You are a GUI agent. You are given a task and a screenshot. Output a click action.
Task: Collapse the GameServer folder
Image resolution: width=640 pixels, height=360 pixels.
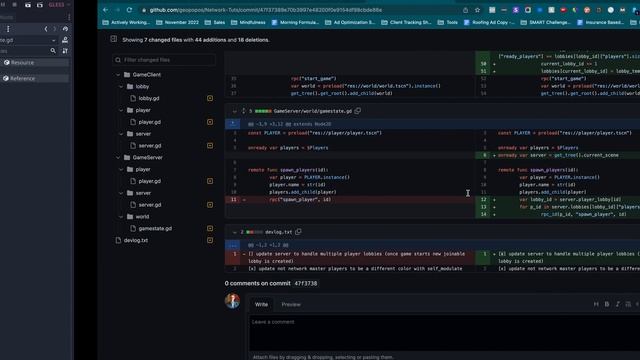coord(118,158)
